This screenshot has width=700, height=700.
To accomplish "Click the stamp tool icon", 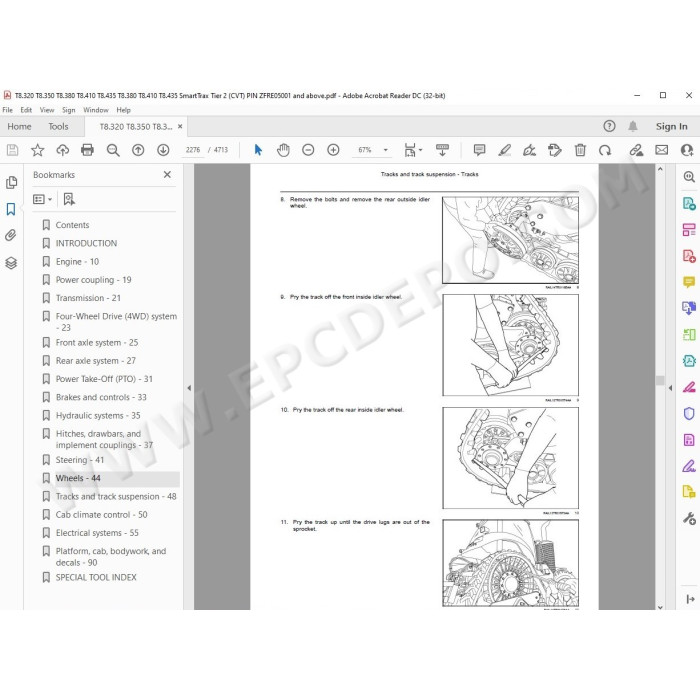I will tap(554, 150).
